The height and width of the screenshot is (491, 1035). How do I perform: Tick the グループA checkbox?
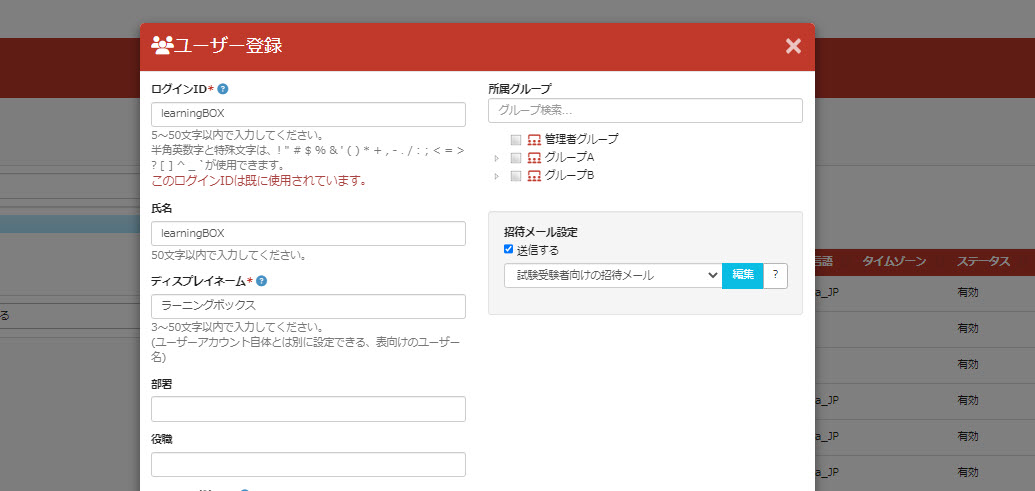(516, 158)
